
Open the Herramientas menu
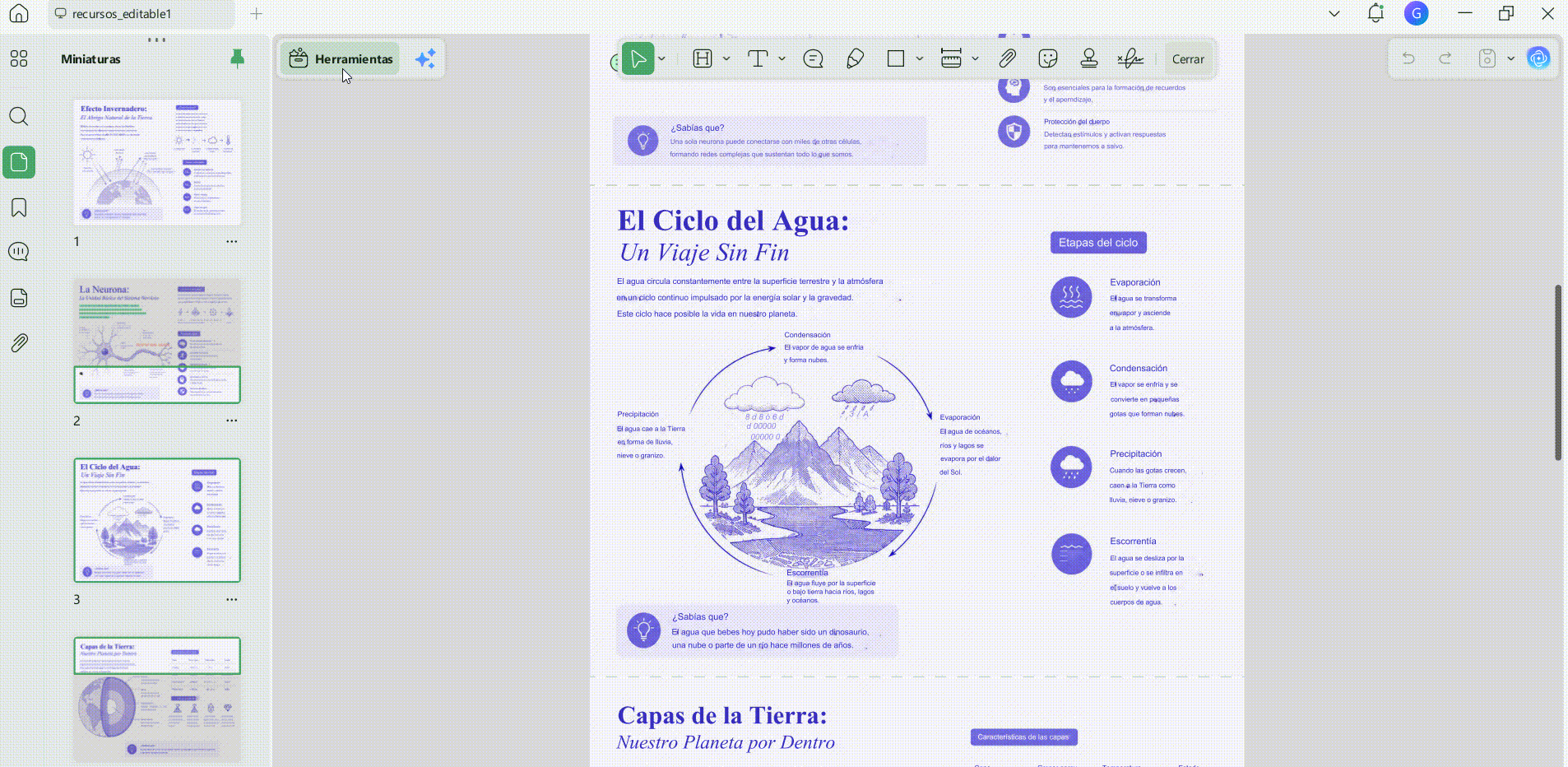[341, 59]
